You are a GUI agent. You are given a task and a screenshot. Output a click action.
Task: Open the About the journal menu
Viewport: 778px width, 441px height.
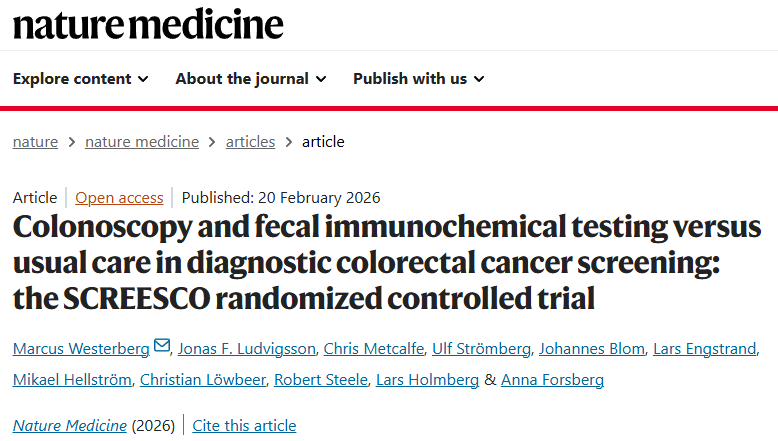pos(250,79)
